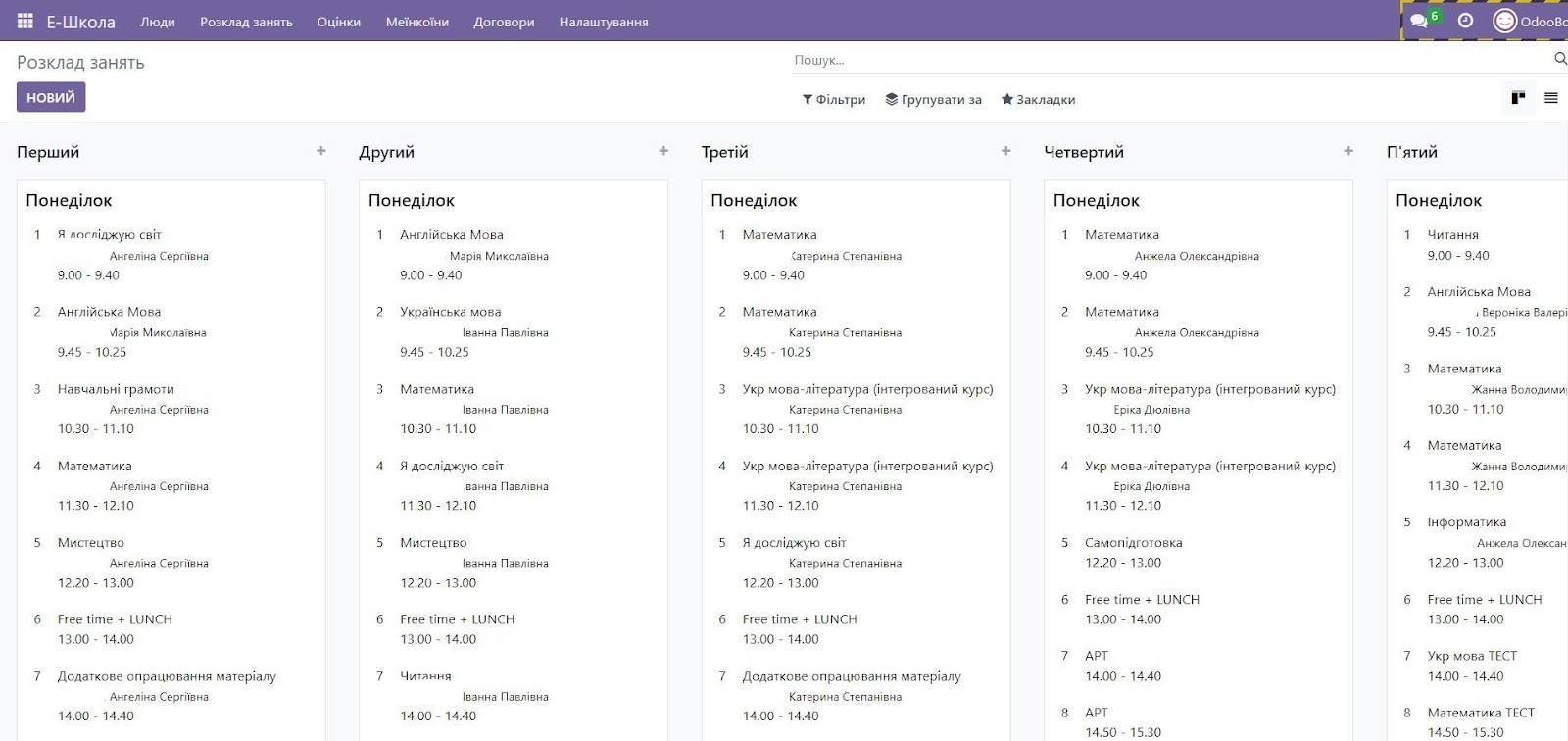Click 'Я досліджую світ' lesson 5 in Третій
The image size is (1568, 741).
(794, 543)
